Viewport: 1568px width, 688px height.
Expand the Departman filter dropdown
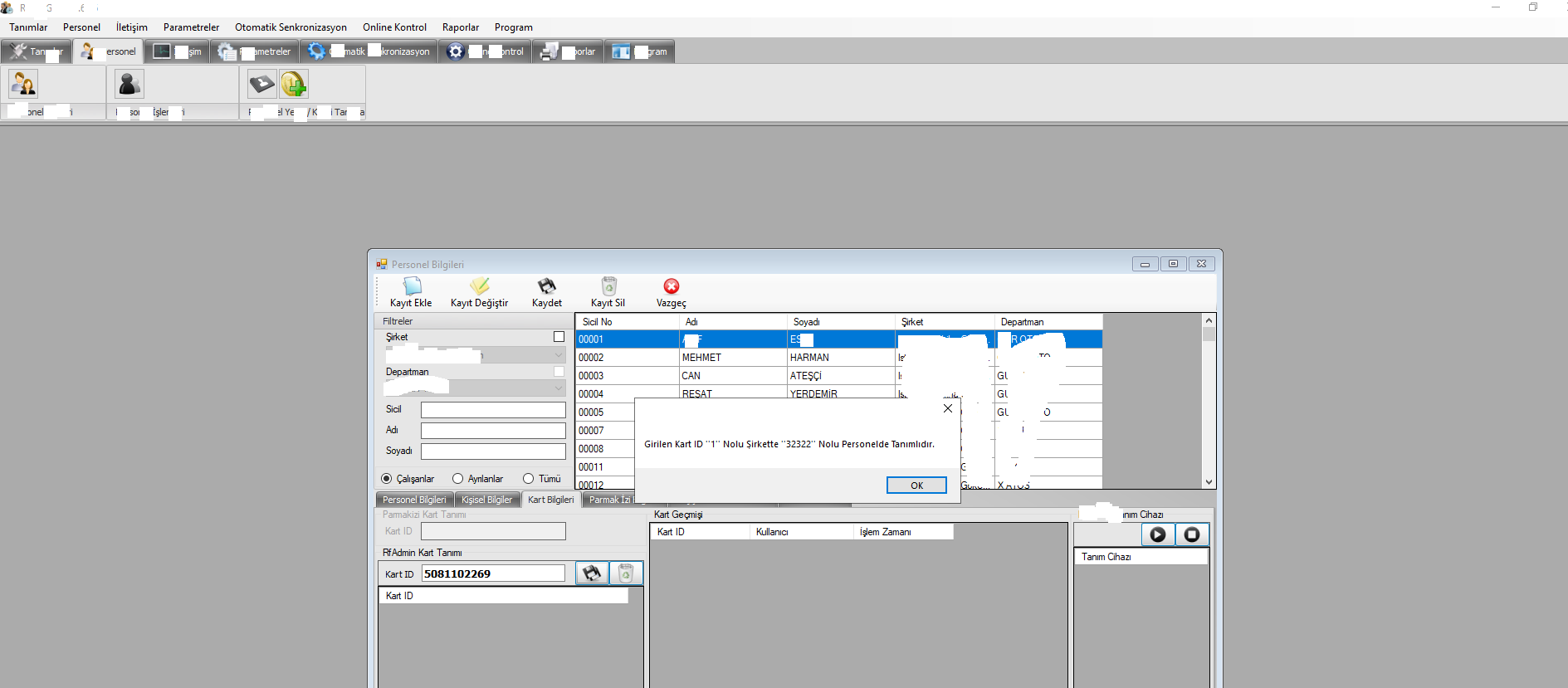[x=559, y=388]
